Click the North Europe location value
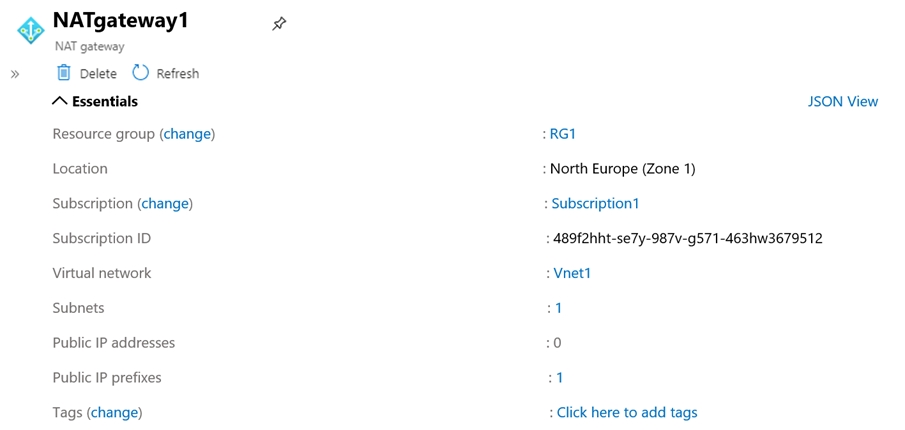This screenshot has width=905, height=430. [x=622, y=169]
